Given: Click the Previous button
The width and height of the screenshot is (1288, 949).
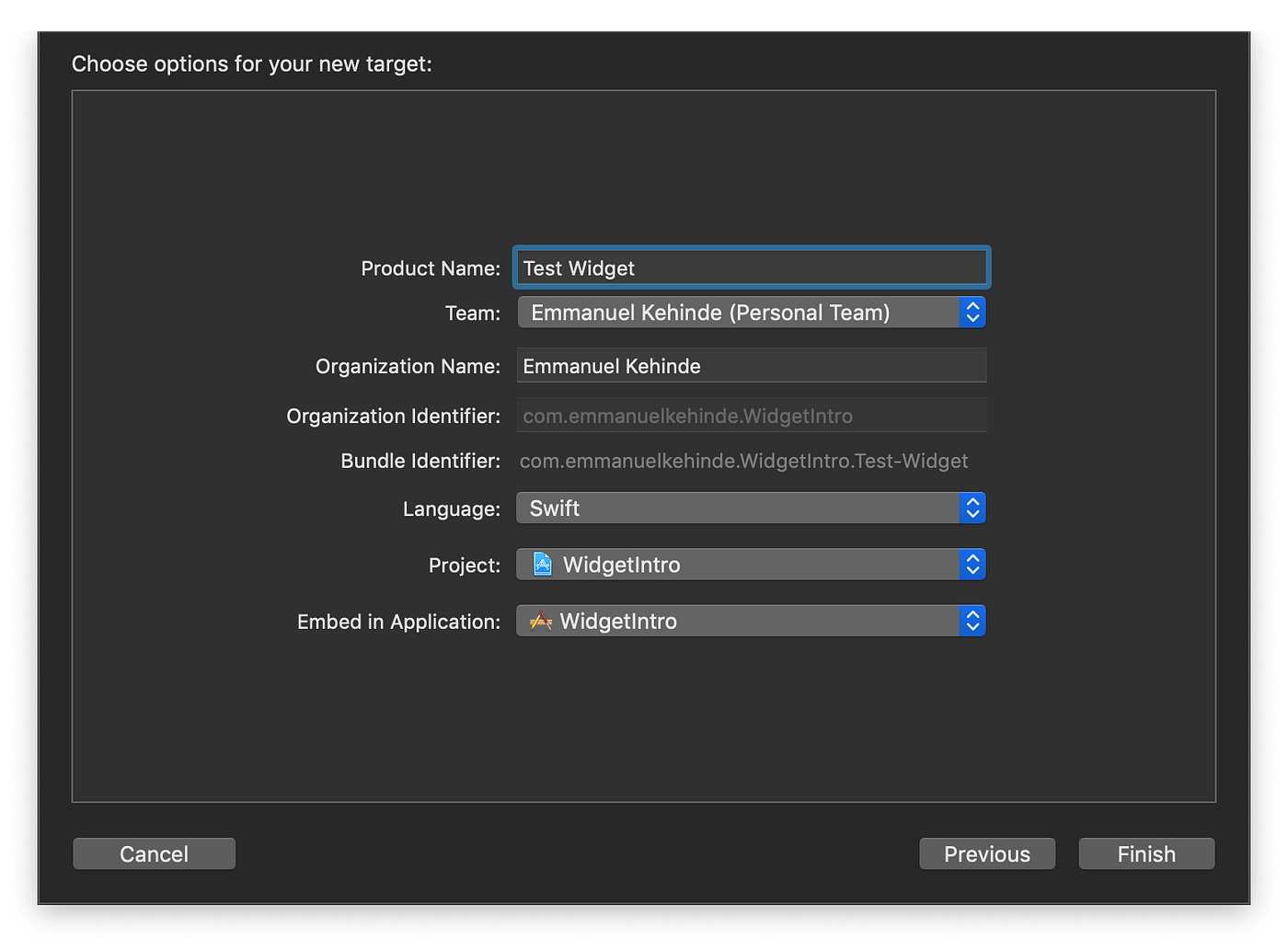Looking at the screenshot, I should [986, 853].
